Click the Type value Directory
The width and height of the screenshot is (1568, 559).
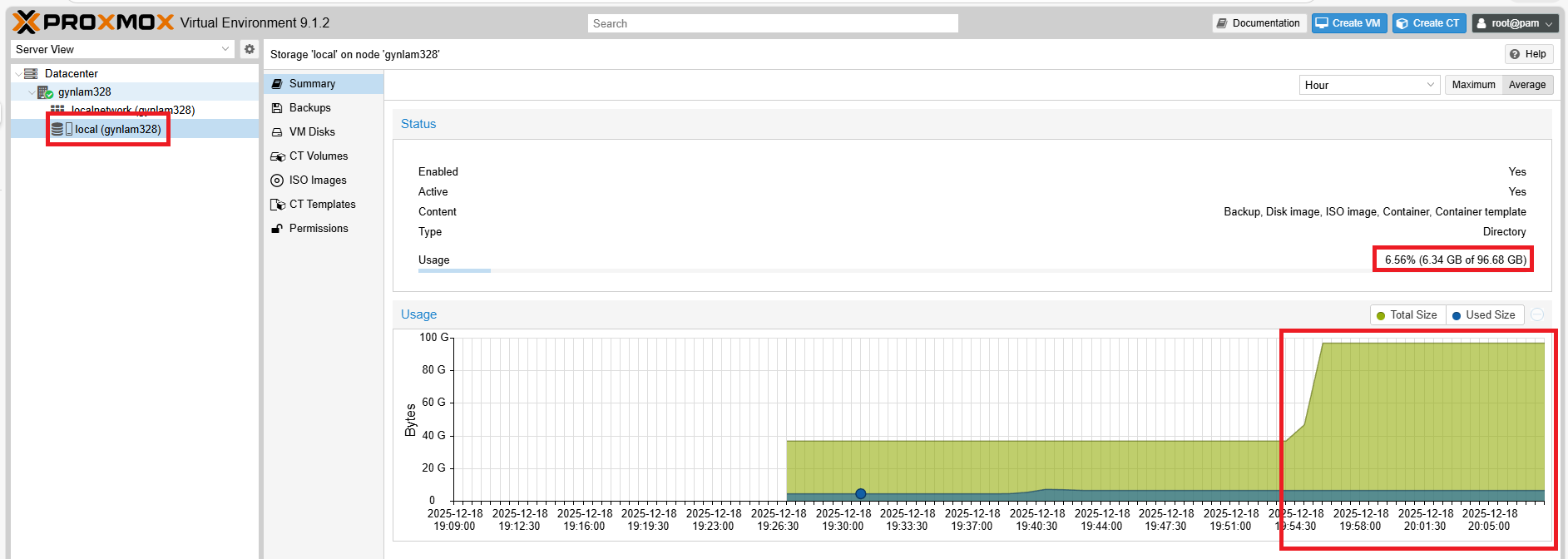[x=1504, y=232]
